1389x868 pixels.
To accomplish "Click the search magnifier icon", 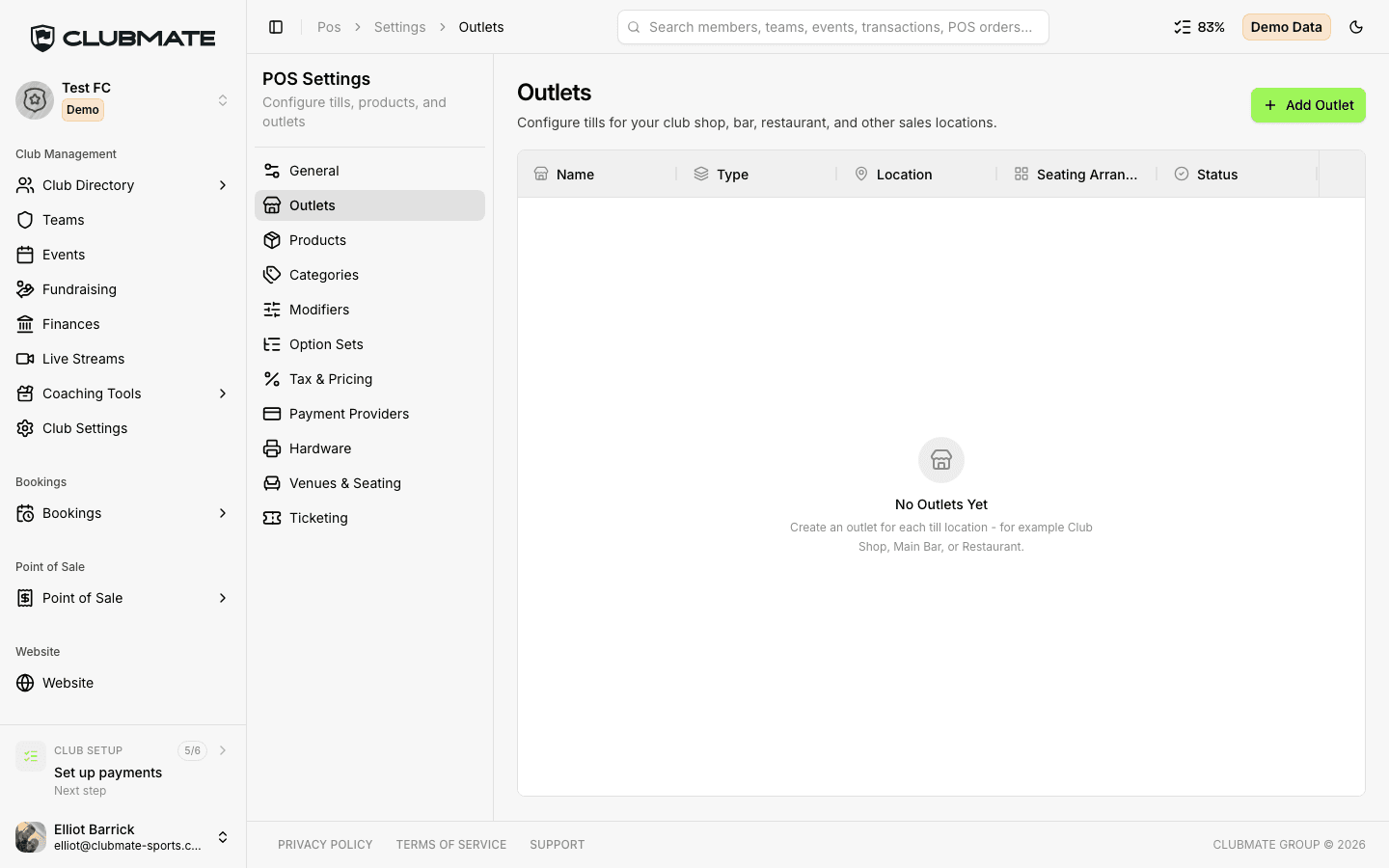I will pyautogui.click(x=634, y=27).
